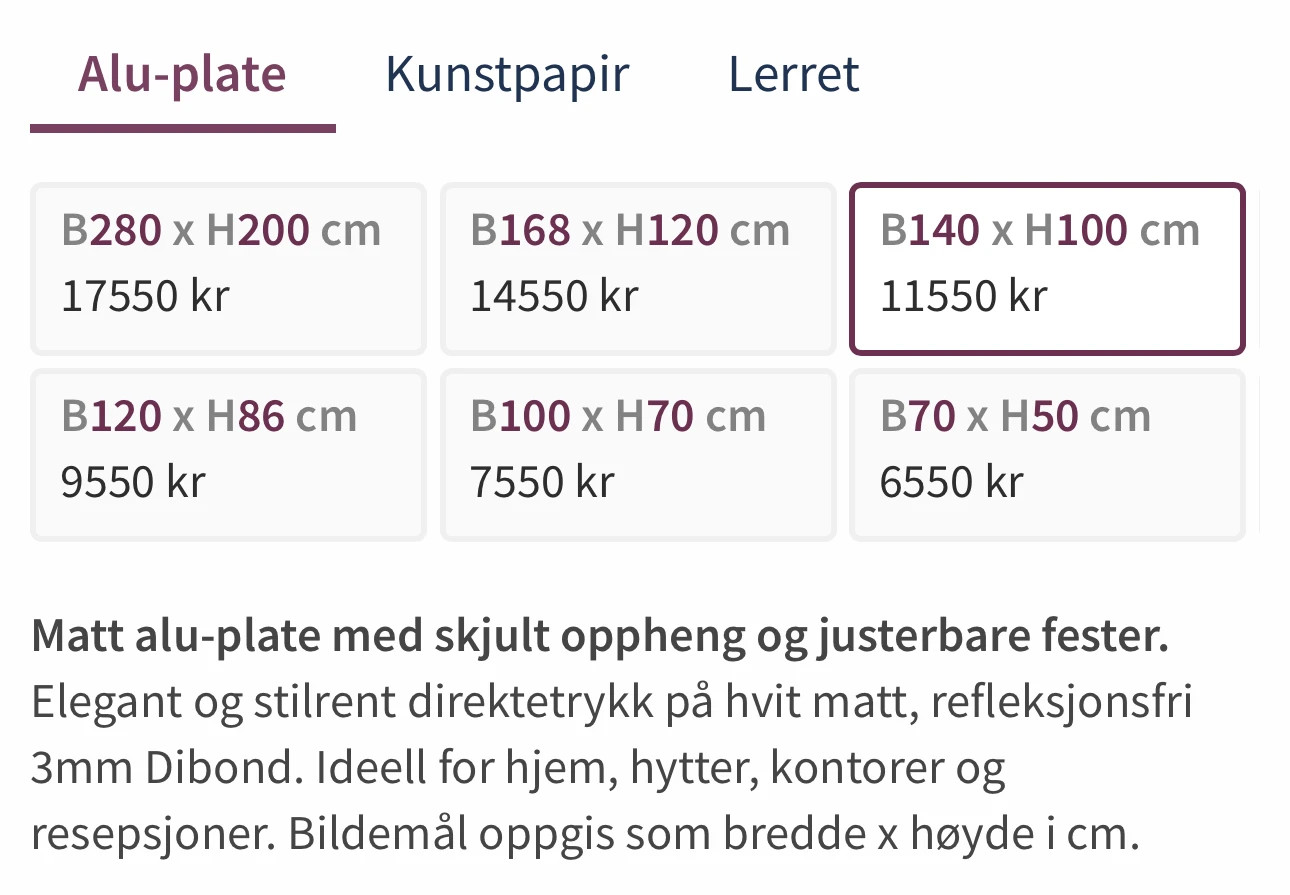Select the 9550 kr price option
Image resolution: width=1290 pixels, height=895 pixels.
pyautogui.click(x=133, y=483)
